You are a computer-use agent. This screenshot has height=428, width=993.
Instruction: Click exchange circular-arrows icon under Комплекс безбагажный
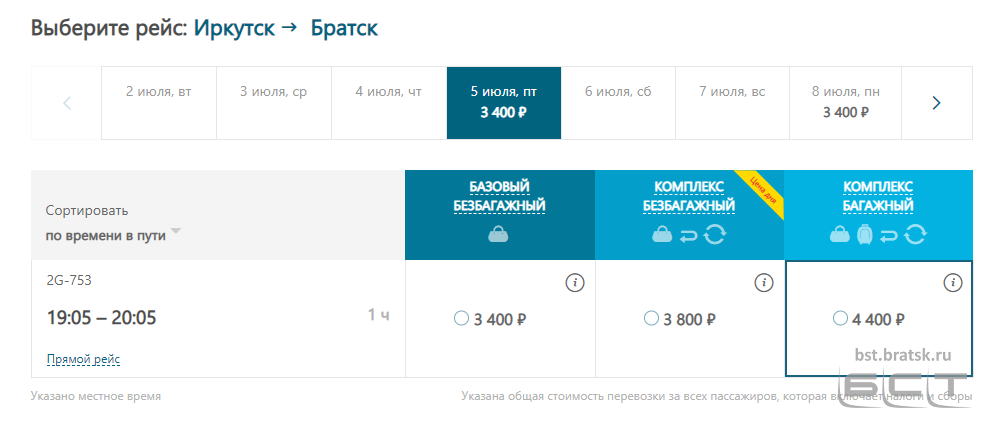pyautogui.click(x=715, y=235)
